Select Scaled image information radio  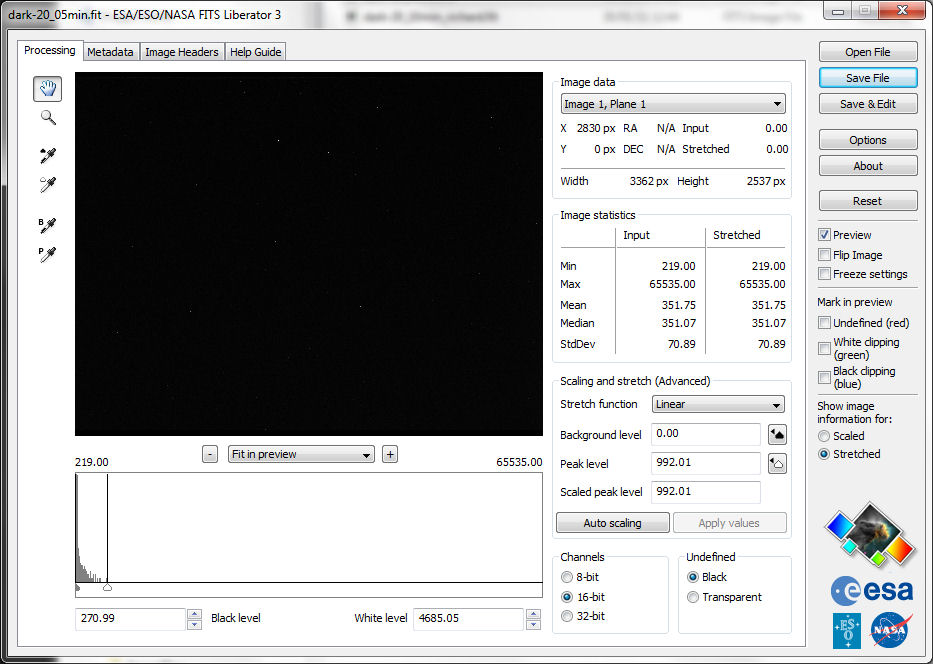(824, 436)
